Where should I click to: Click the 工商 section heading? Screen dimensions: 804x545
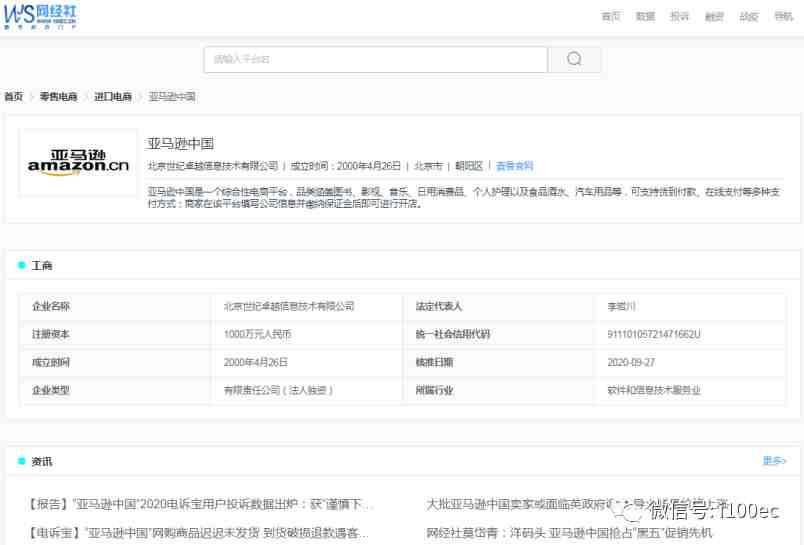click(x=42, y=266)
